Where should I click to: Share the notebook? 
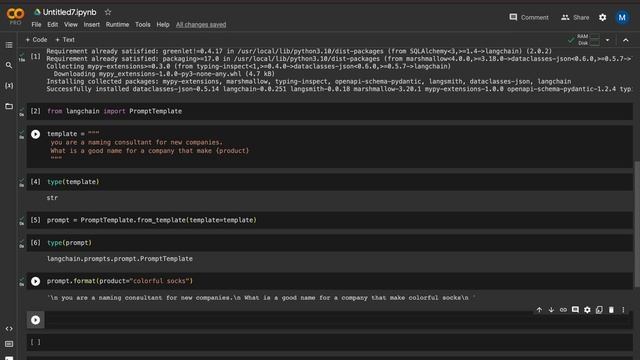click(x=575, y=18)
